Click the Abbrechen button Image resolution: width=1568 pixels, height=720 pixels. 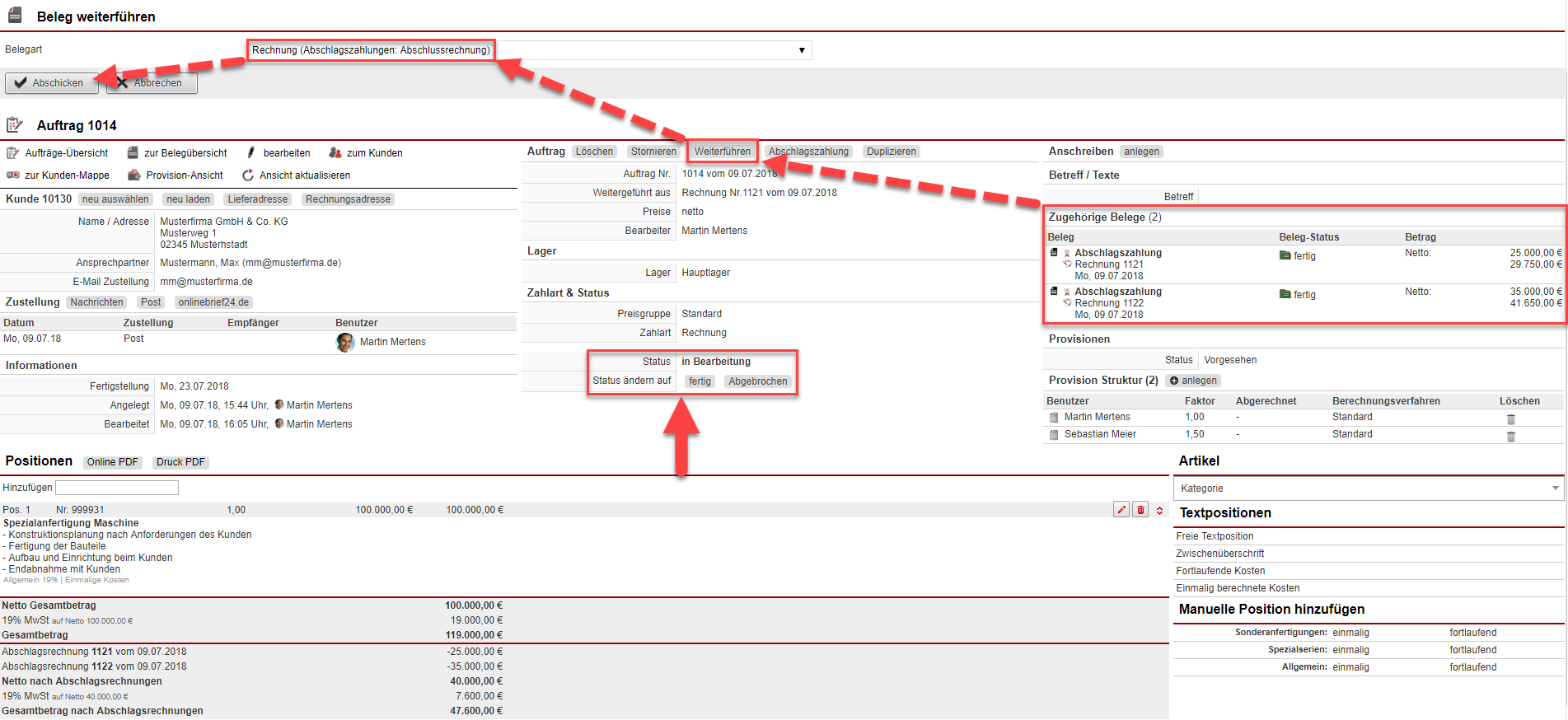pos(152,82)
